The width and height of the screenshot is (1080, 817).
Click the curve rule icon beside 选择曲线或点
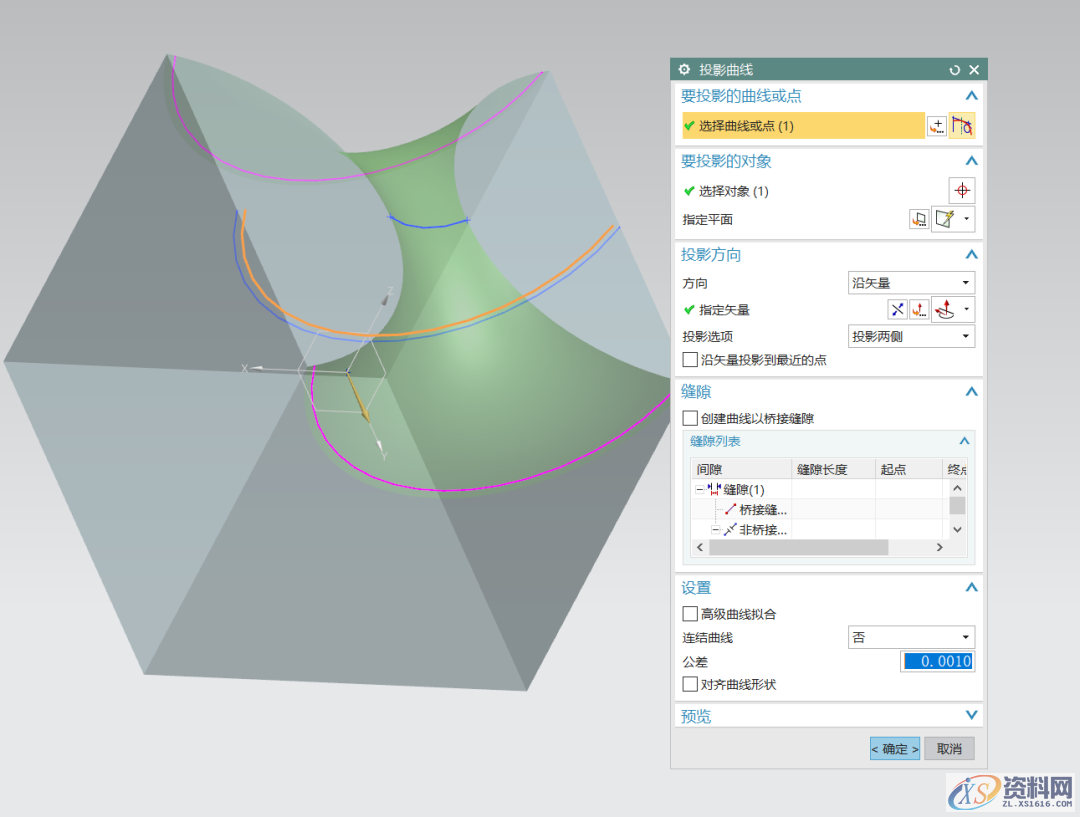(x=962, y=126)
